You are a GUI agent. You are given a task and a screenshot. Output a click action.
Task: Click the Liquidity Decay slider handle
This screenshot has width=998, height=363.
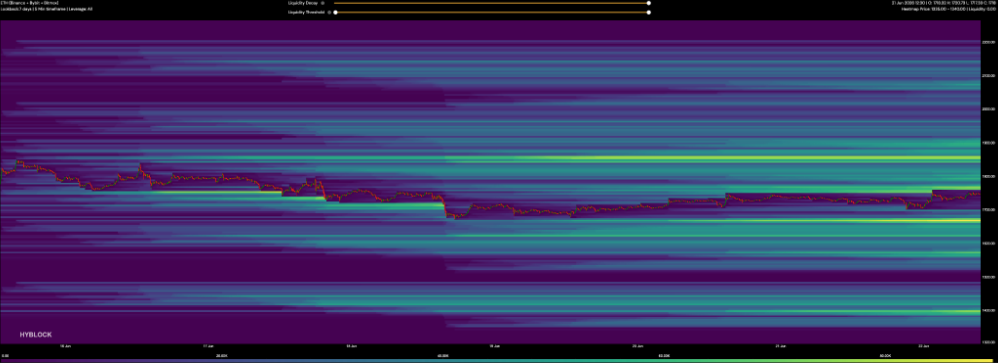click(x=649, y=3)
